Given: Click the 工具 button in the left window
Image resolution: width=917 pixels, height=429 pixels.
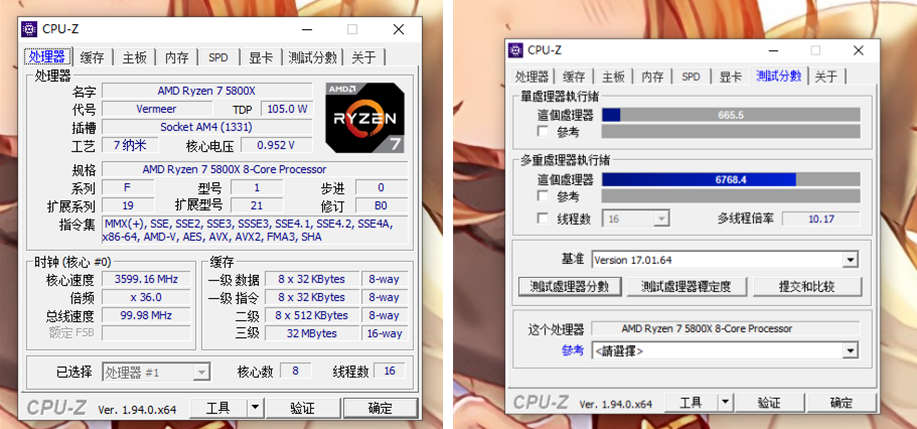Looking at the screenshot, I should click(x=218, y=408).
